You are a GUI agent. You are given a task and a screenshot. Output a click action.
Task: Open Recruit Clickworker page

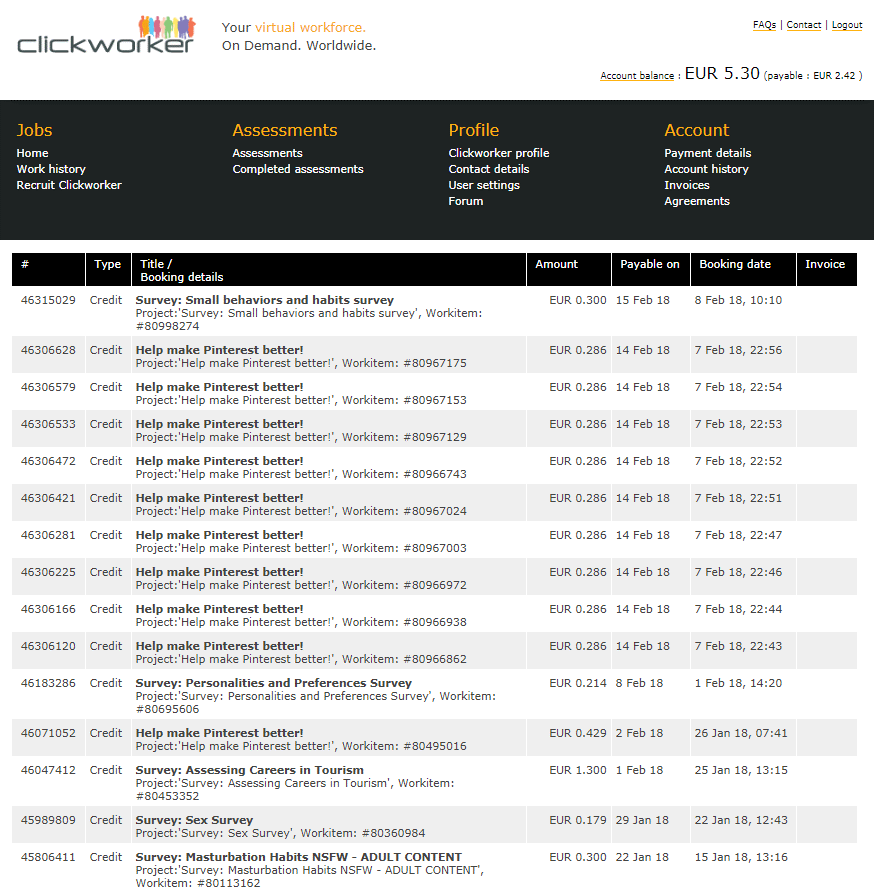(69, 185)
